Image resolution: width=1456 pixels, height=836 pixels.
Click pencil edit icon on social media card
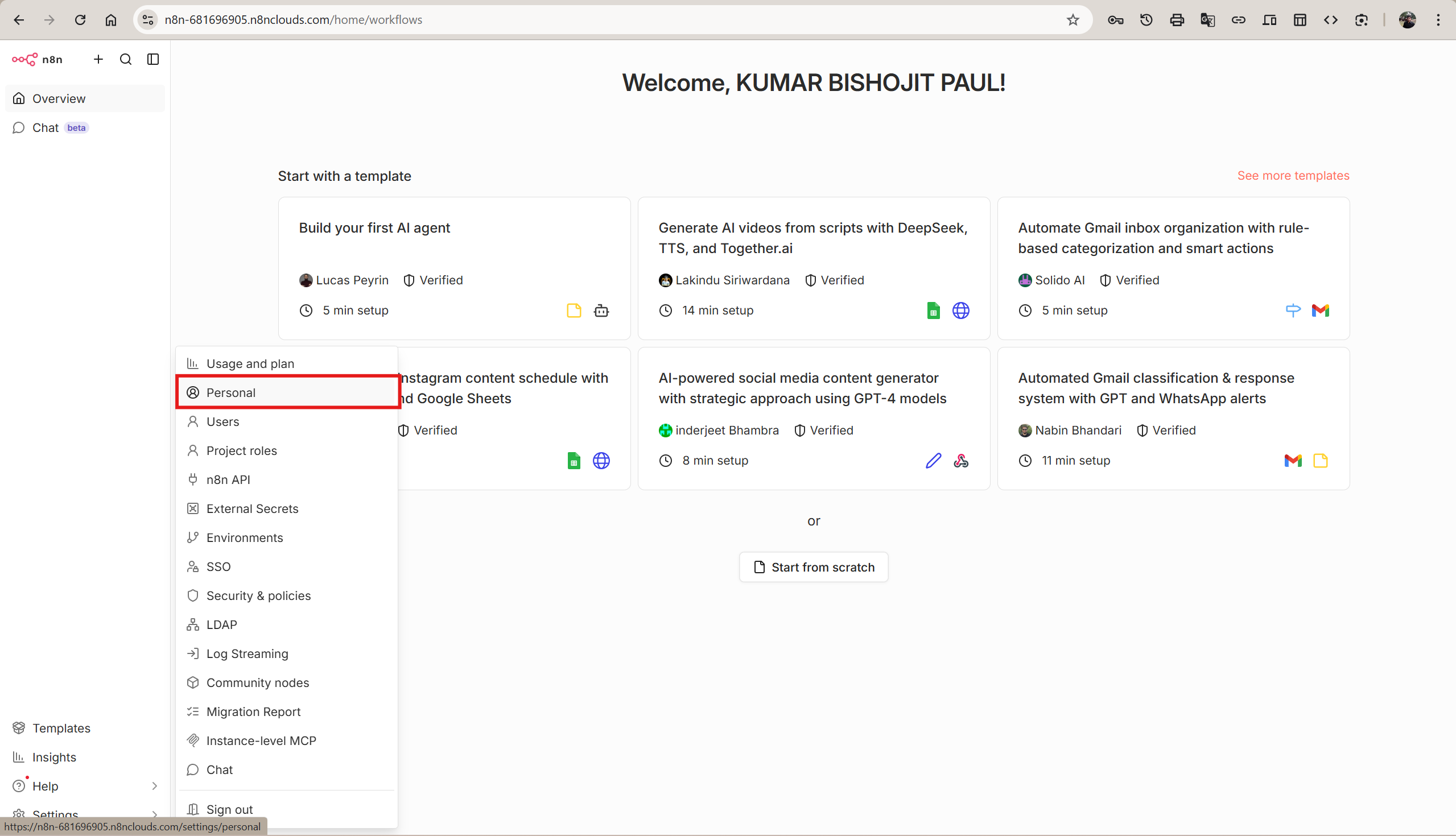(x=933, y=461)
